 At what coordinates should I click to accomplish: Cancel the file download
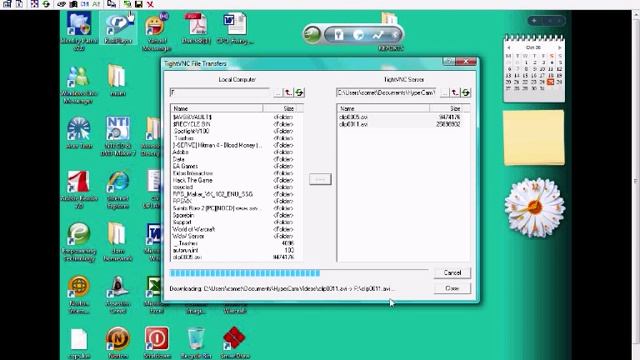[x=452, y=273]
